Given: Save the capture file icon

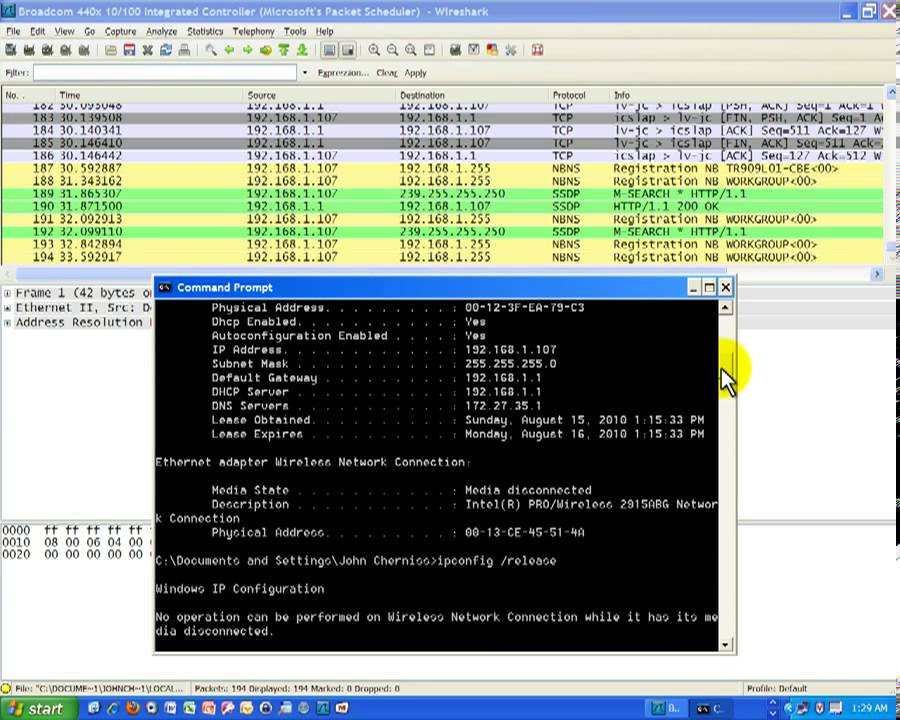Looking at the screenshot, I should (129, 51).
